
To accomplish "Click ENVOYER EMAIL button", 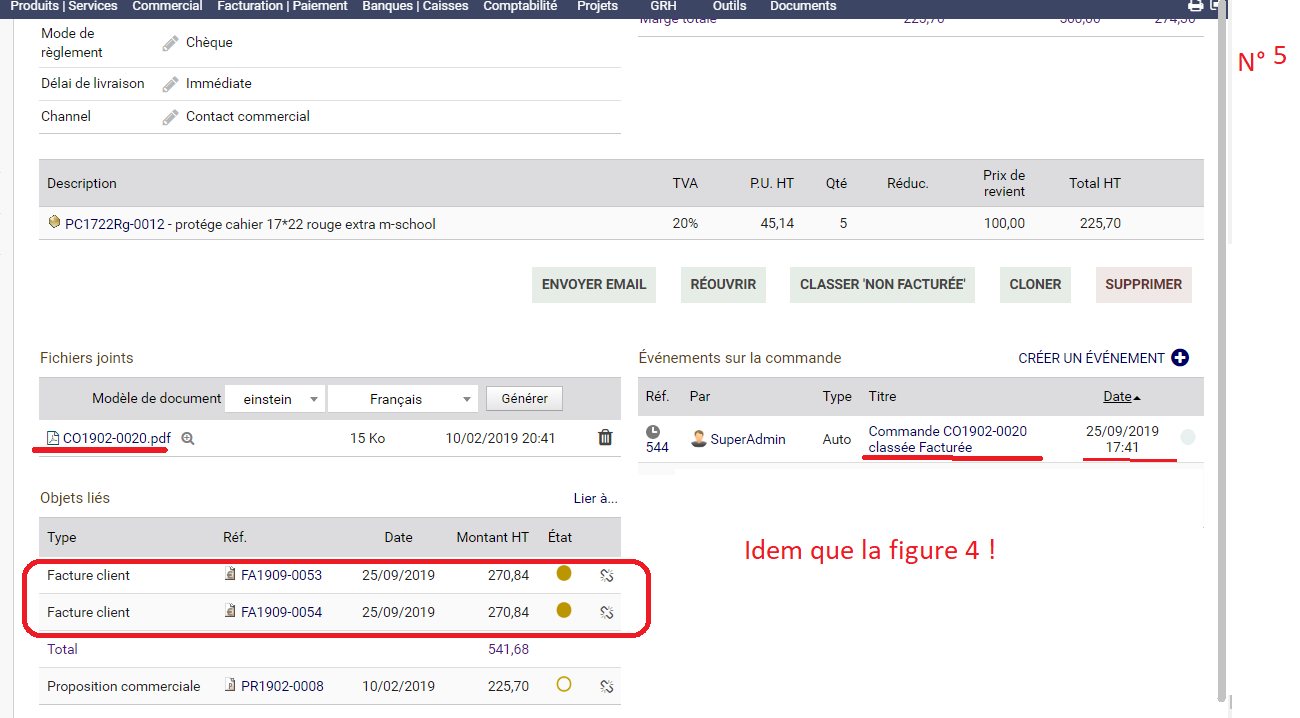I will click(x=594, y=284).
